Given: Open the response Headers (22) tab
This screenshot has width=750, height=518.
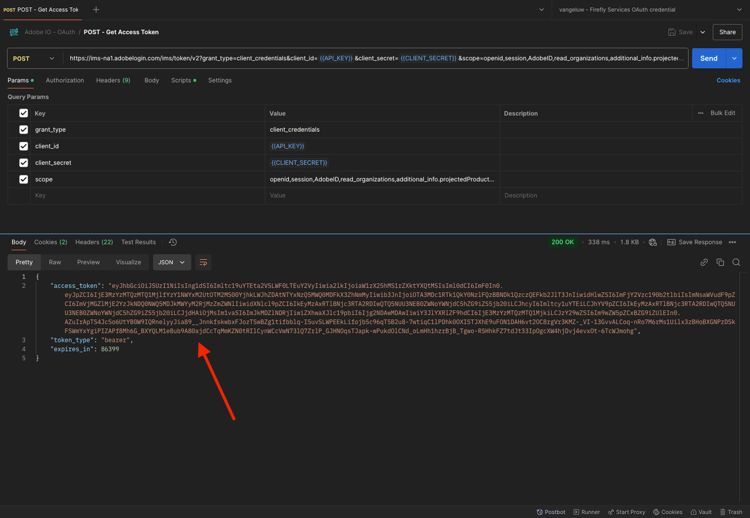Looking at the screenshot, I should 94,242.
